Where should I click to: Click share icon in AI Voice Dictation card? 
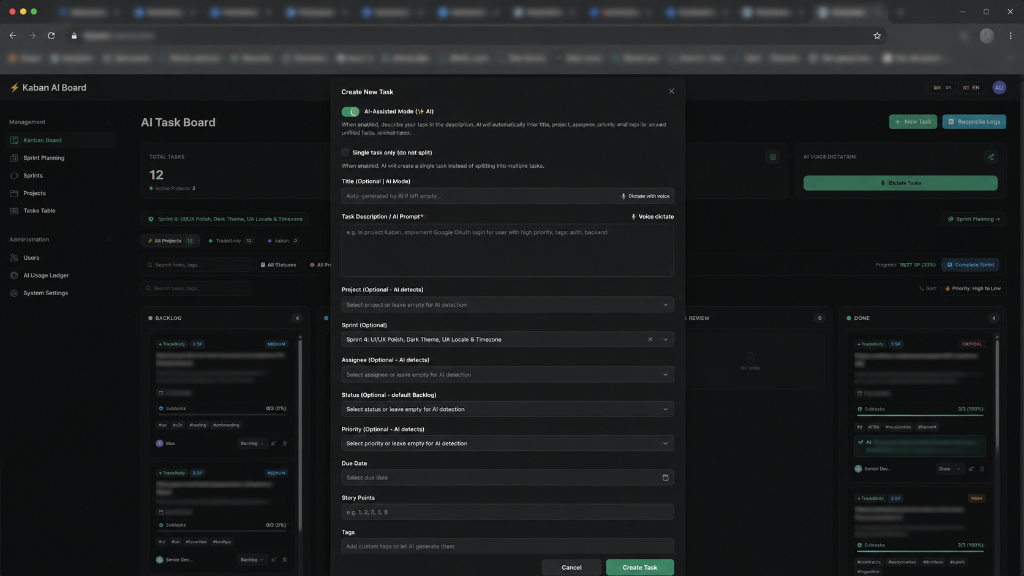point(991,157)
